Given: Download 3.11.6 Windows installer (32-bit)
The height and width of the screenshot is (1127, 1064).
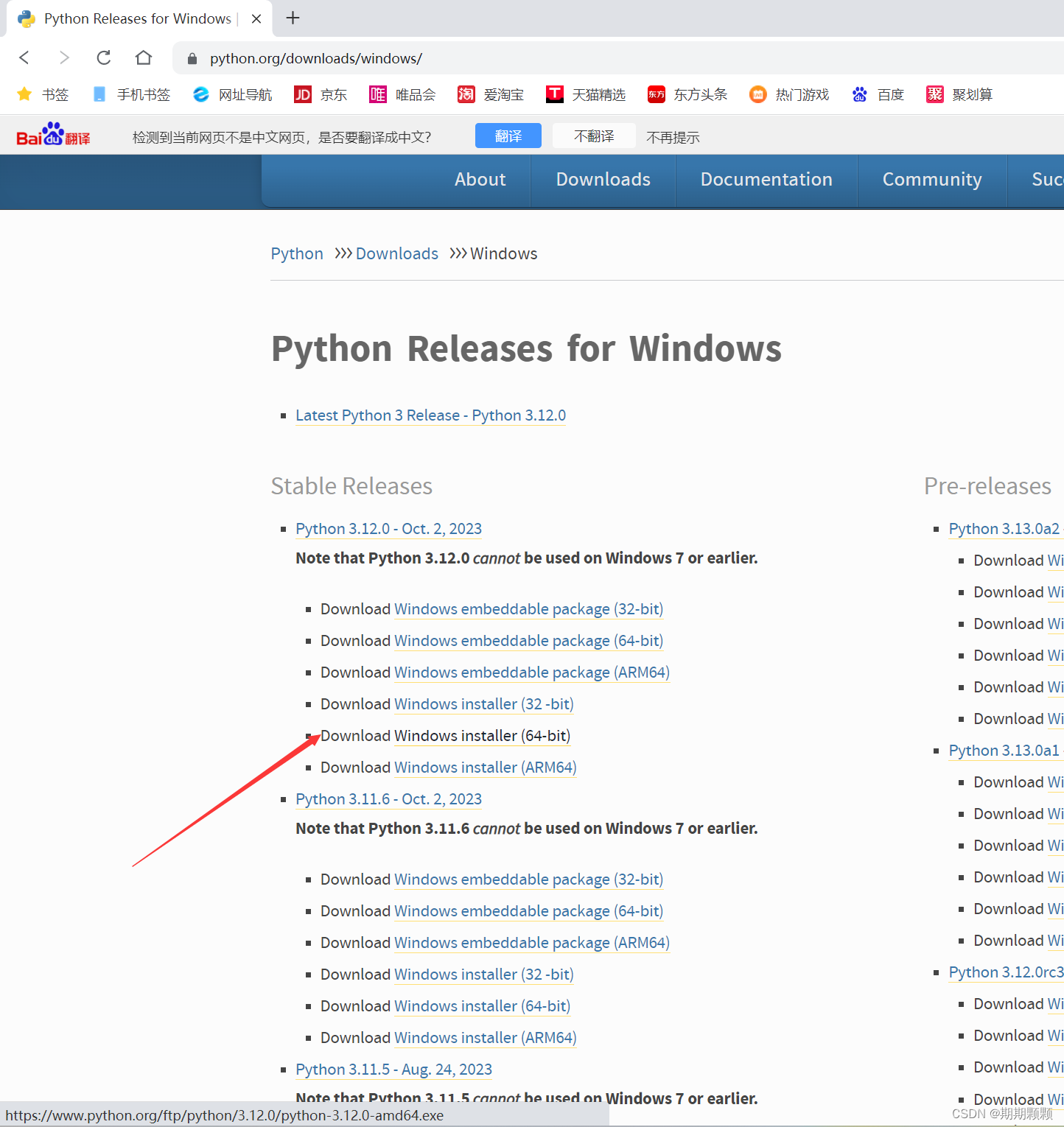Looking at the screenshot, I should coord(484,975).
